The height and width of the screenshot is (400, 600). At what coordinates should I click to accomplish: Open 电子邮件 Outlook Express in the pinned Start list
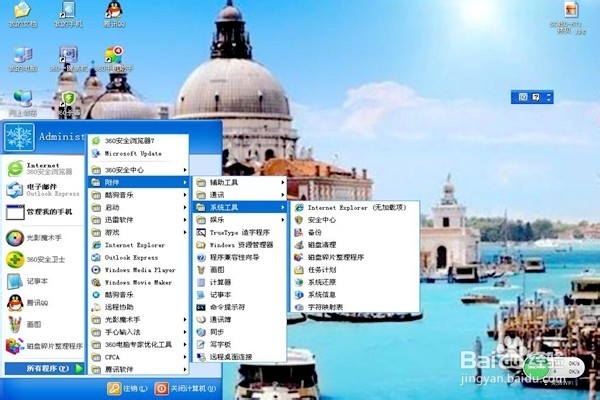(x=44, y=190)
